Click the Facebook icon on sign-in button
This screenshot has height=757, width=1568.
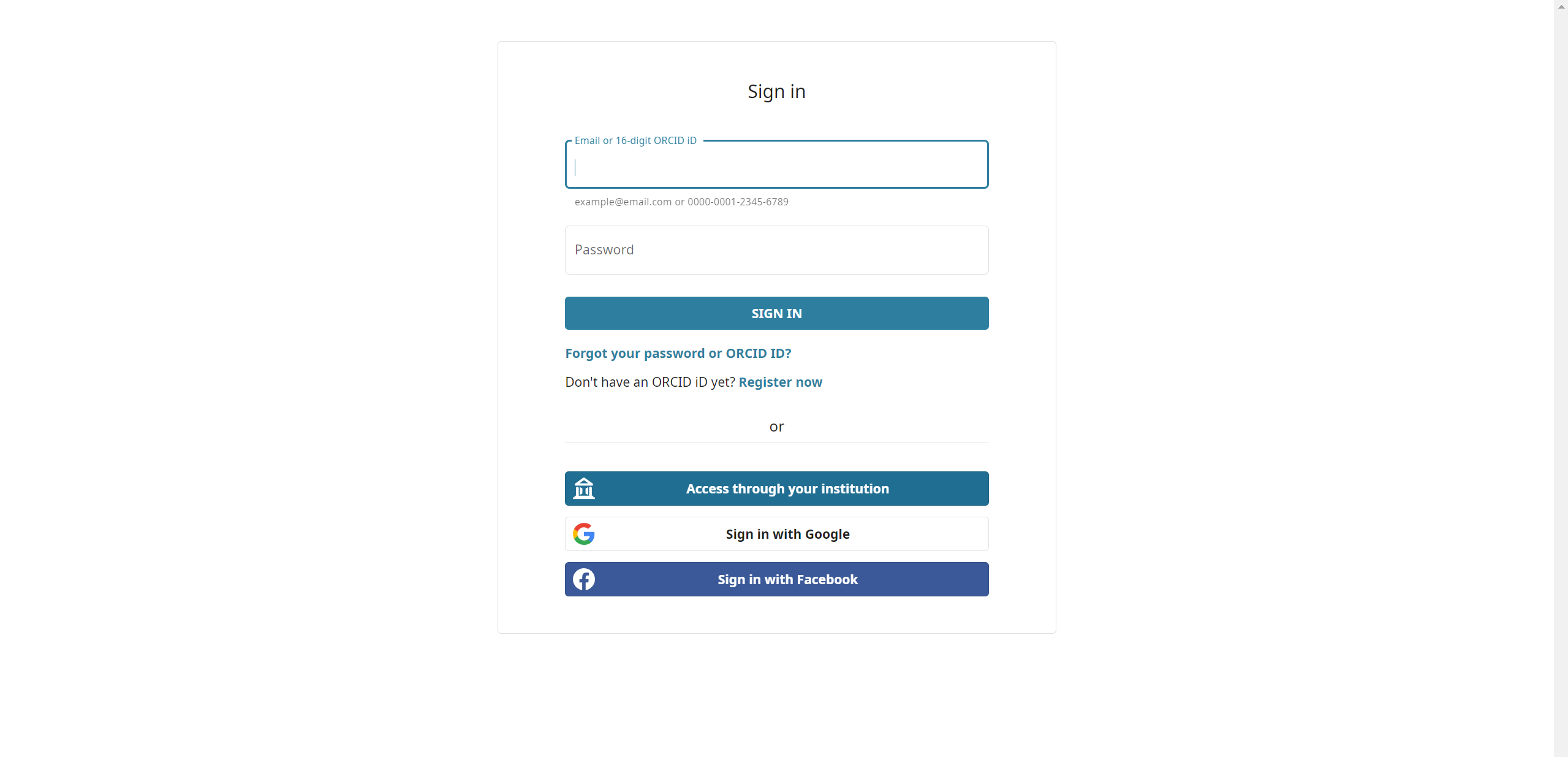point(584,579)
